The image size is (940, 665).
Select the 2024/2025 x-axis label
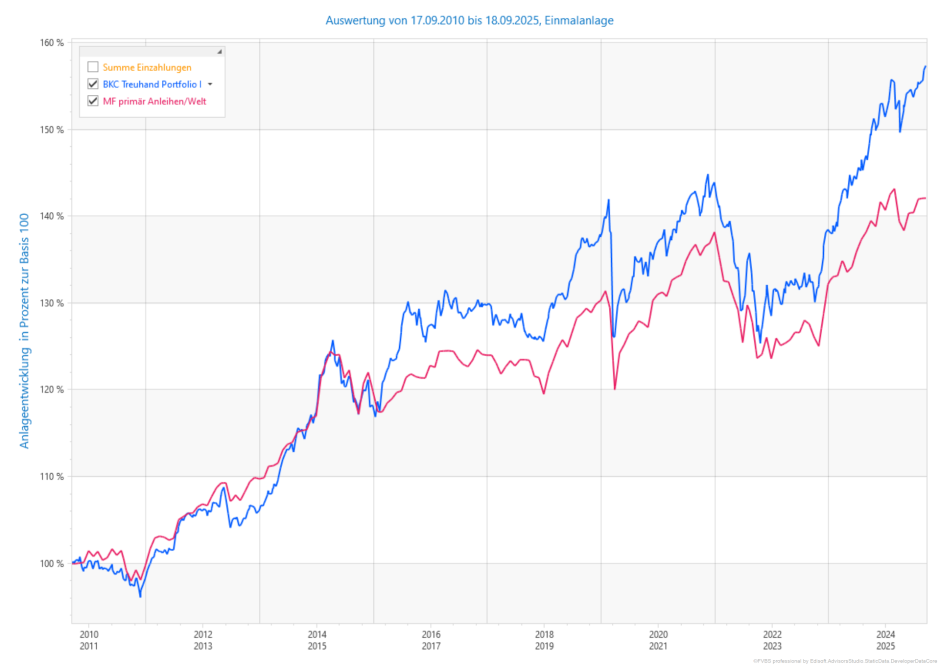point(886,640)
